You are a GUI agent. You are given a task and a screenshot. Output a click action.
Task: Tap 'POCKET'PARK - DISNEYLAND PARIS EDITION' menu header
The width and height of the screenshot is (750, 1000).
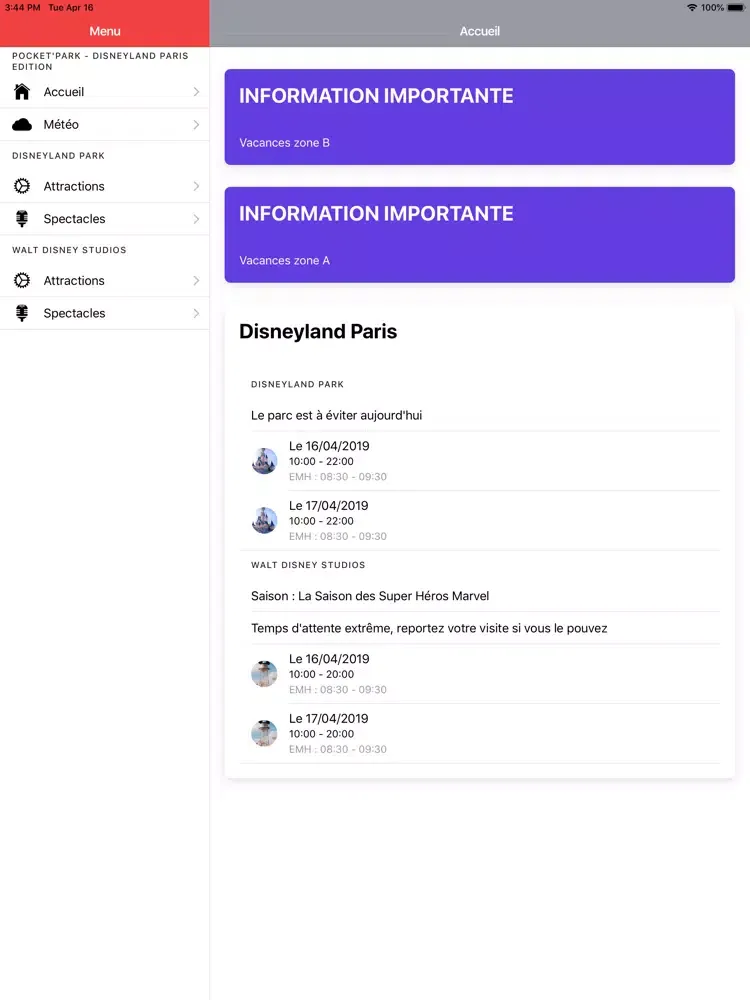tap(100, 61)
